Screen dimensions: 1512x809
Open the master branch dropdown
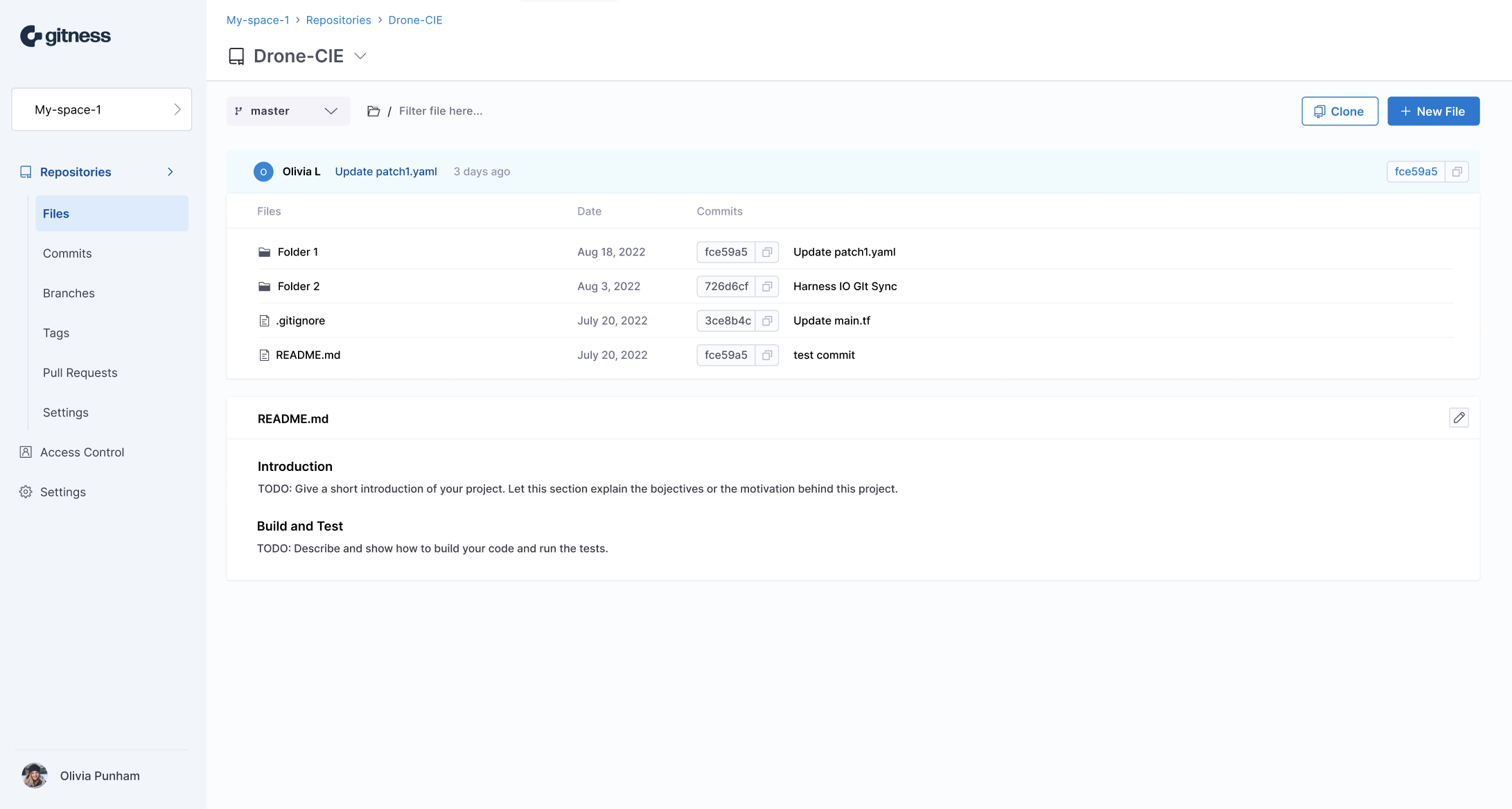pos(288,112)
